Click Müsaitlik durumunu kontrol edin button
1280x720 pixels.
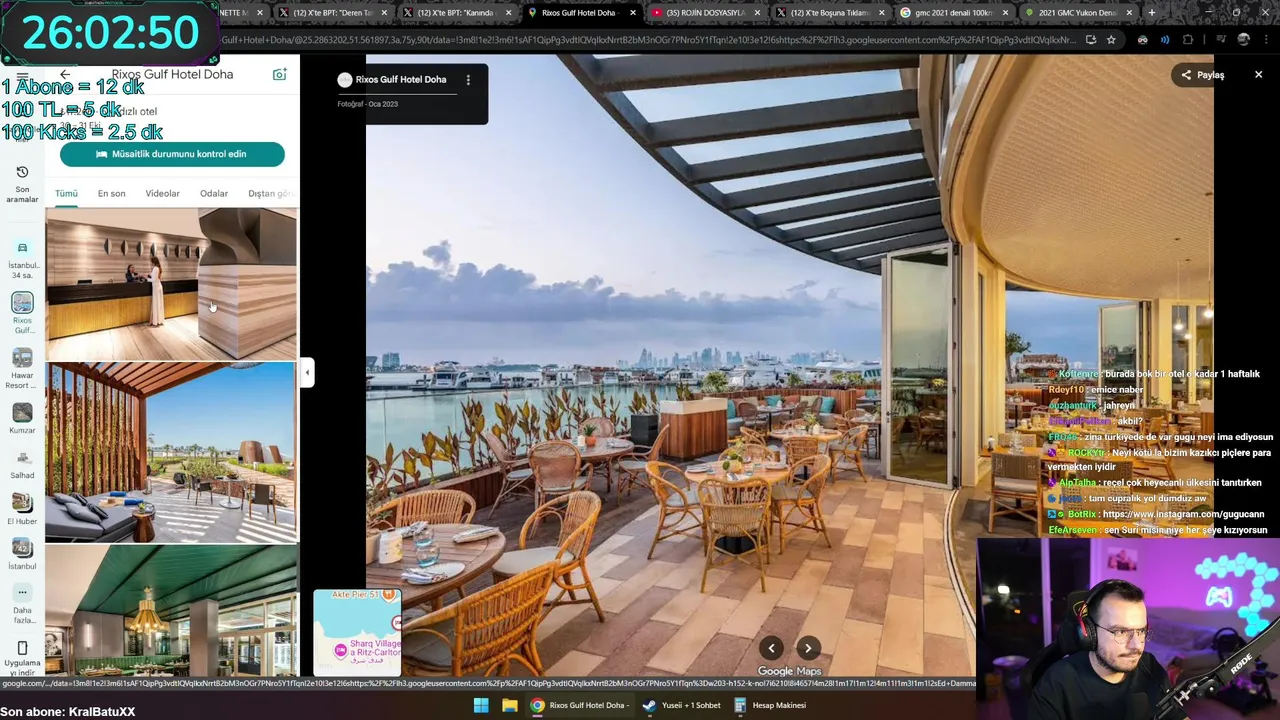click(x=172, y=154)
